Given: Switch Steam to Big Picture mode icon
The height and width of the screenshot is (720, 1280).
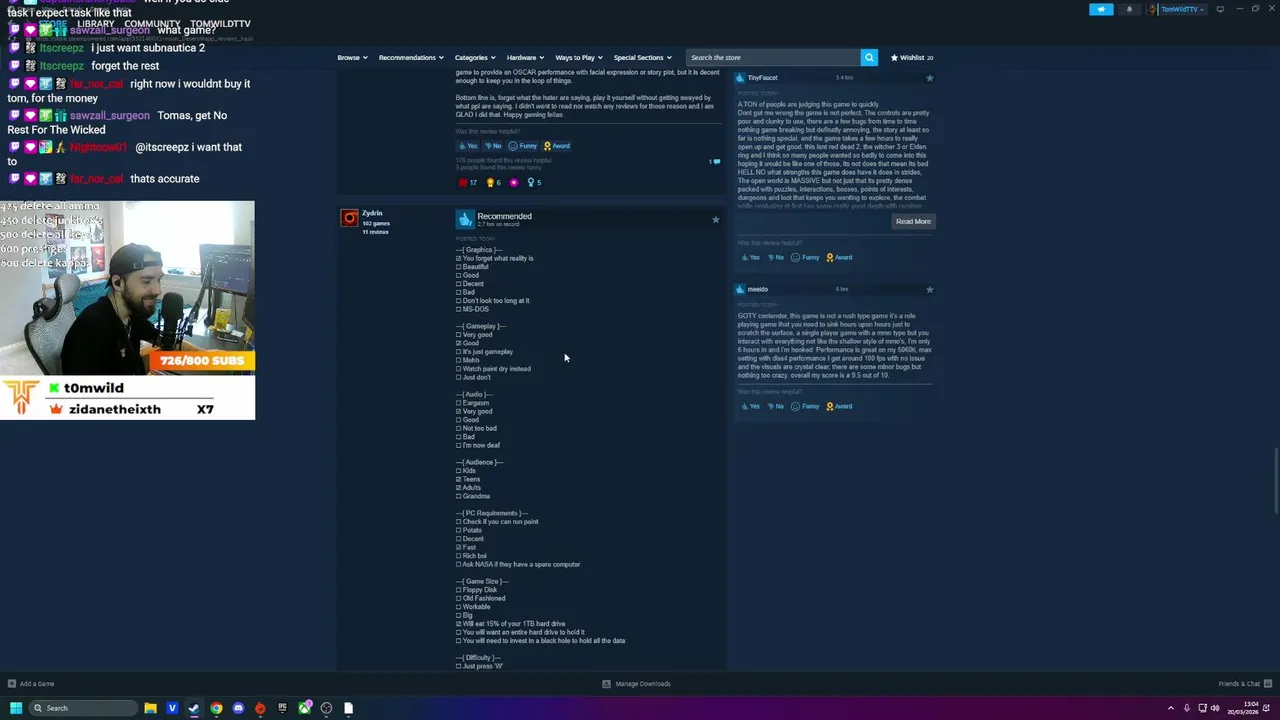Looking at the screenshot, I should coord(1219,9).
